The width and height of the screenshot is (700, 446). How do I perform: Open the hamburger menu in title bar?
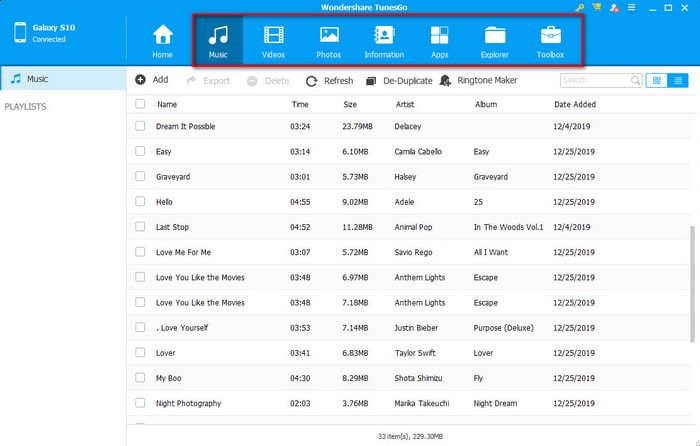click(x=631, y=7)
